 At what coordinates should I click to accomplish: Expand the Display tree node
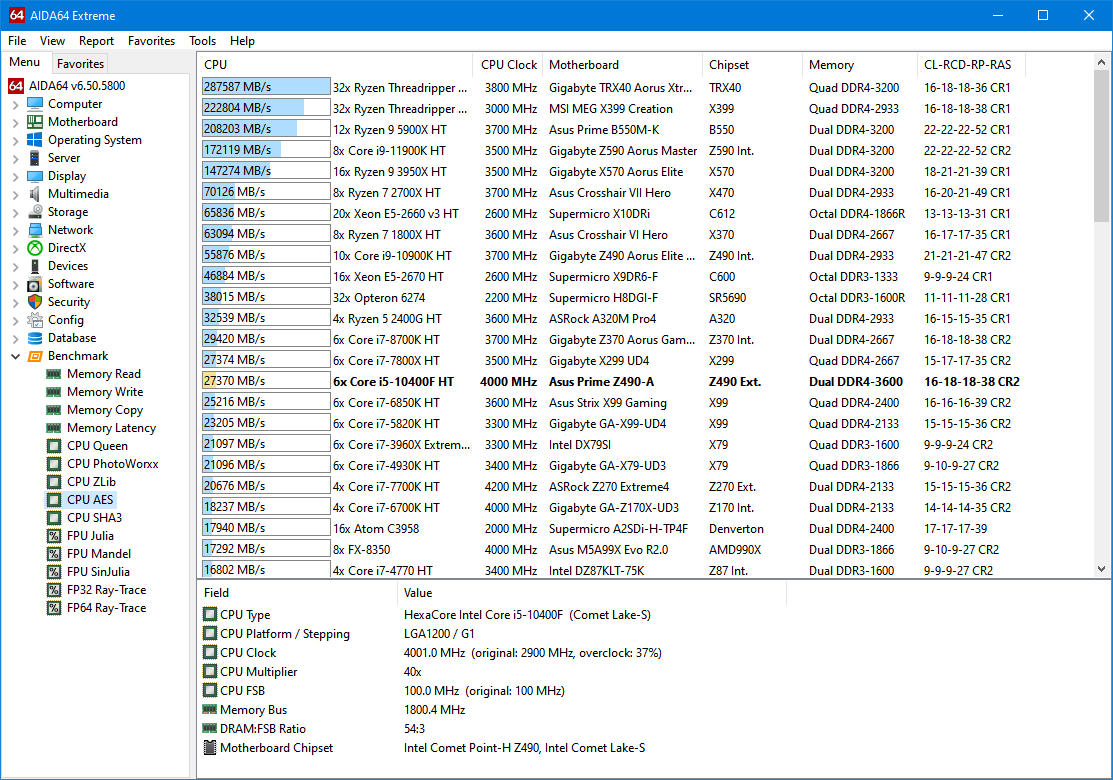click(x=16, y=176)
